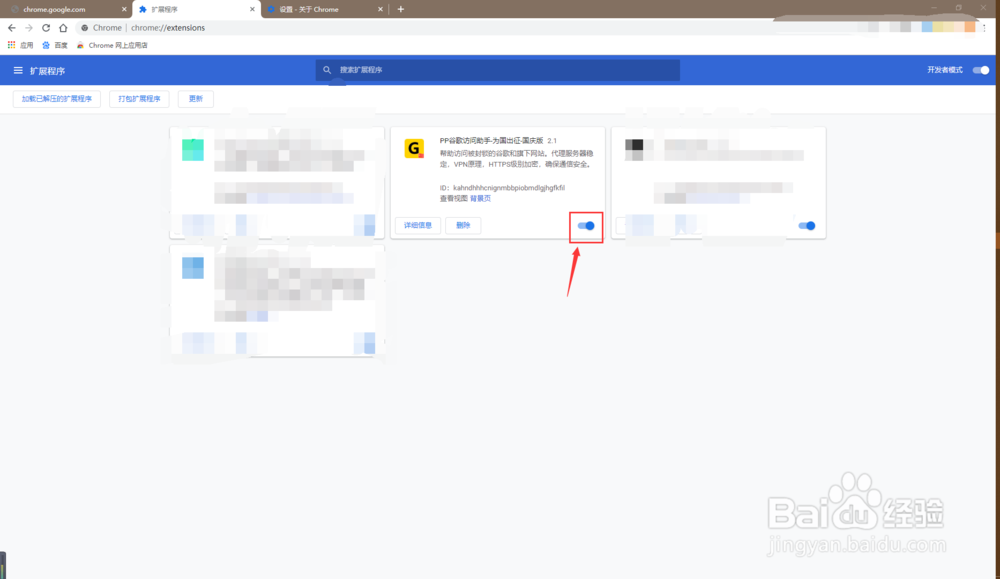The width and height of the screenshot is (1000, 579).
Task: Open the 背景页 link
Action: [481, 198]
